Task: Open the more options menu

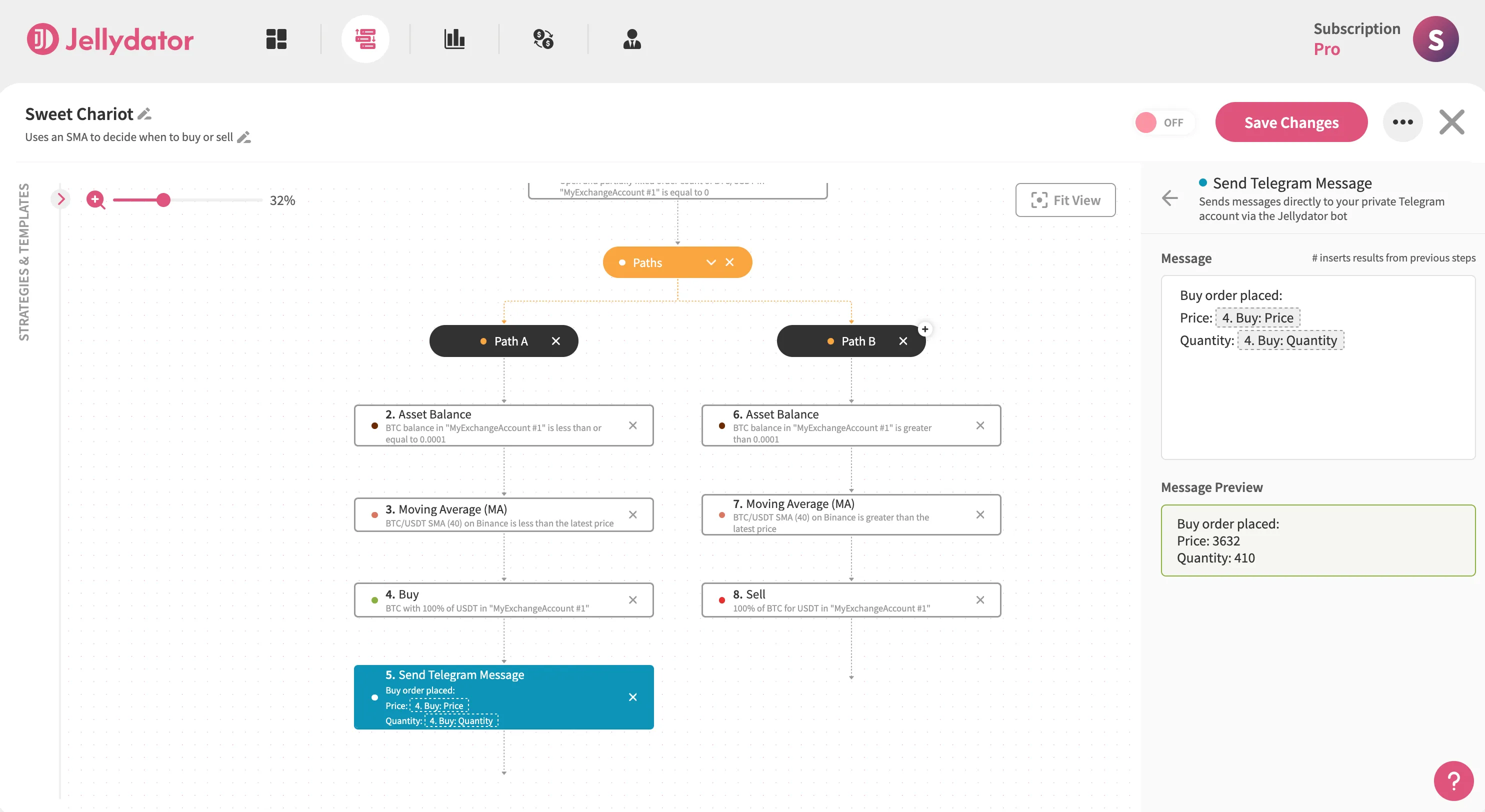Action: click(x=1403, y=121)
